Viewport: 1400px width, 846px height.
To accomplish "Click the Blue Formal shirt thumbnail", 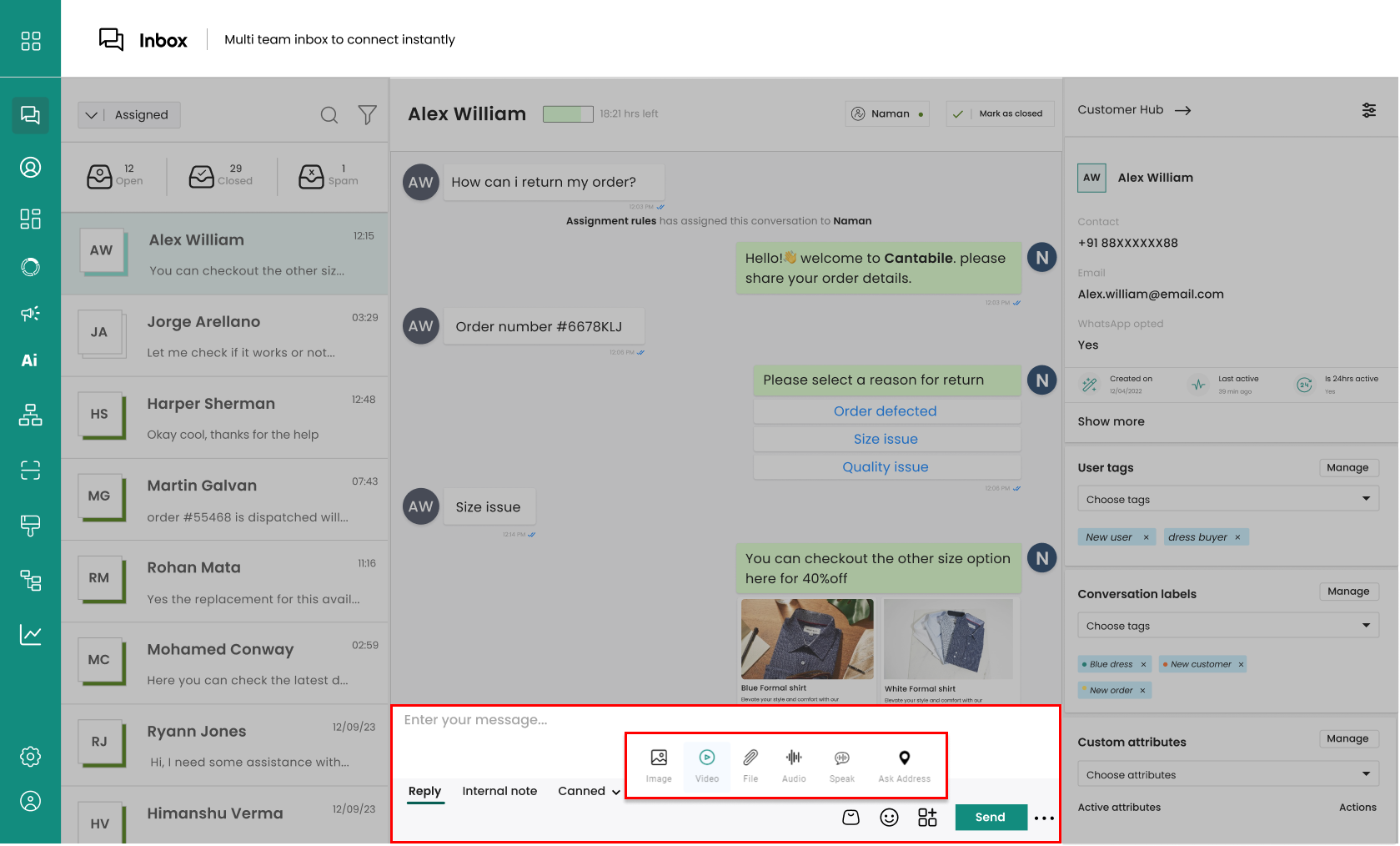I will coord(806,639).
